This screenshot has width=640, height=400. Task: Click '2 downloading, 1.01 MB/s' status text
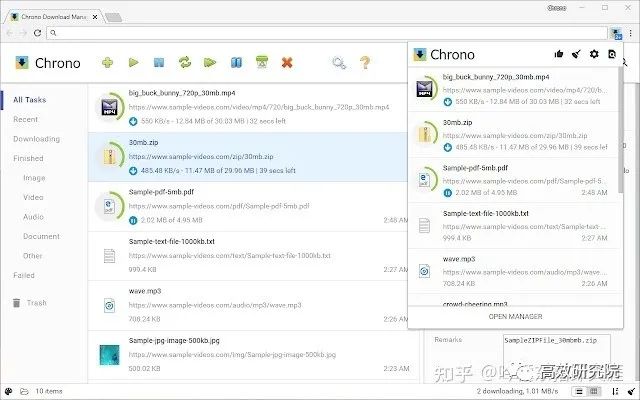click(x=517, y=391)
